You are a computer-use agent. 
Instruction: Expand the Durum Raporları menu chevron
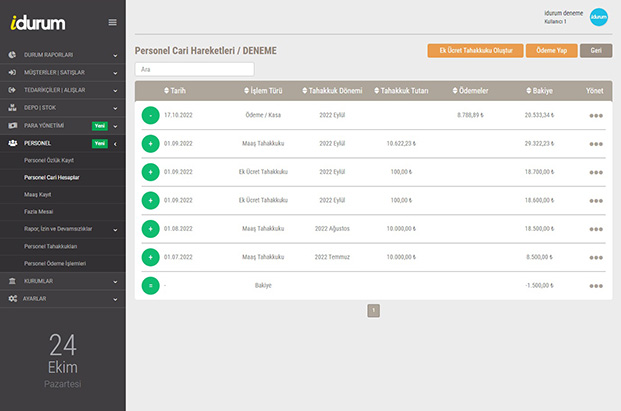pos(115,55)
